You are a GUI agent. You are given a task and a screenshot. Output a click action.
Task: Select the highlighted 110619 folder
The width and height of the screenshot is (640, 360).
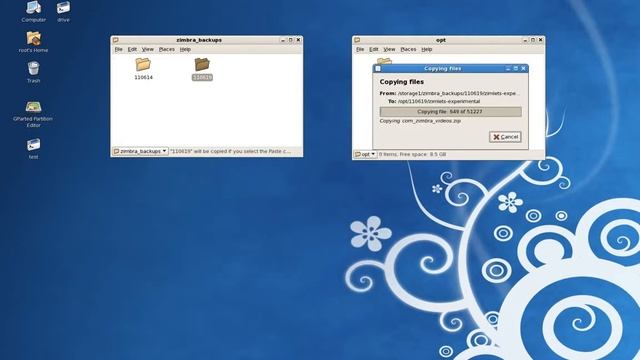tap(202, 68)
